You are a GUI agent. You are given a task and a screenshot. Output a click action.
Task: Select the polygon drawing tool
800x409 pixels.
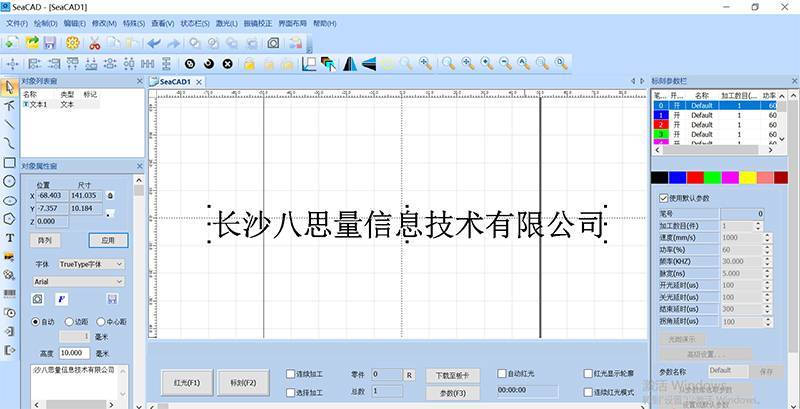[9, 219]
